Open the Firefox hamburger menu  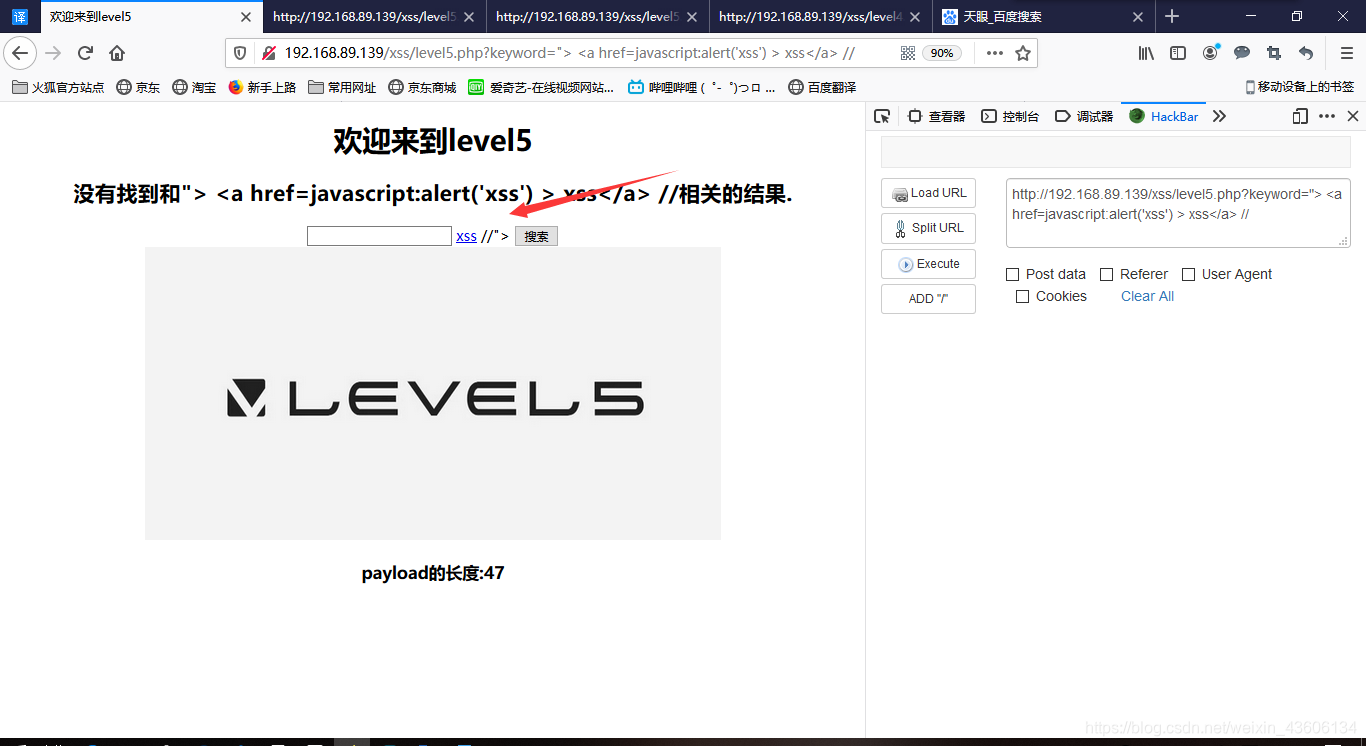tap(1347, 53)
